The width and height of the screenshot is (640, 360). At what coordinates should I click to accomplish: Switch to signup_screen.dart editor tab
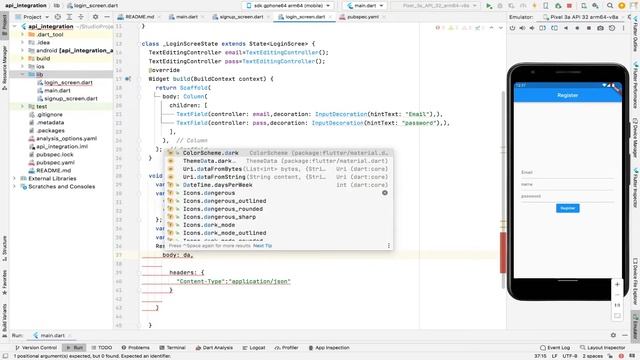pyautogui.click(x=241, y=17)
